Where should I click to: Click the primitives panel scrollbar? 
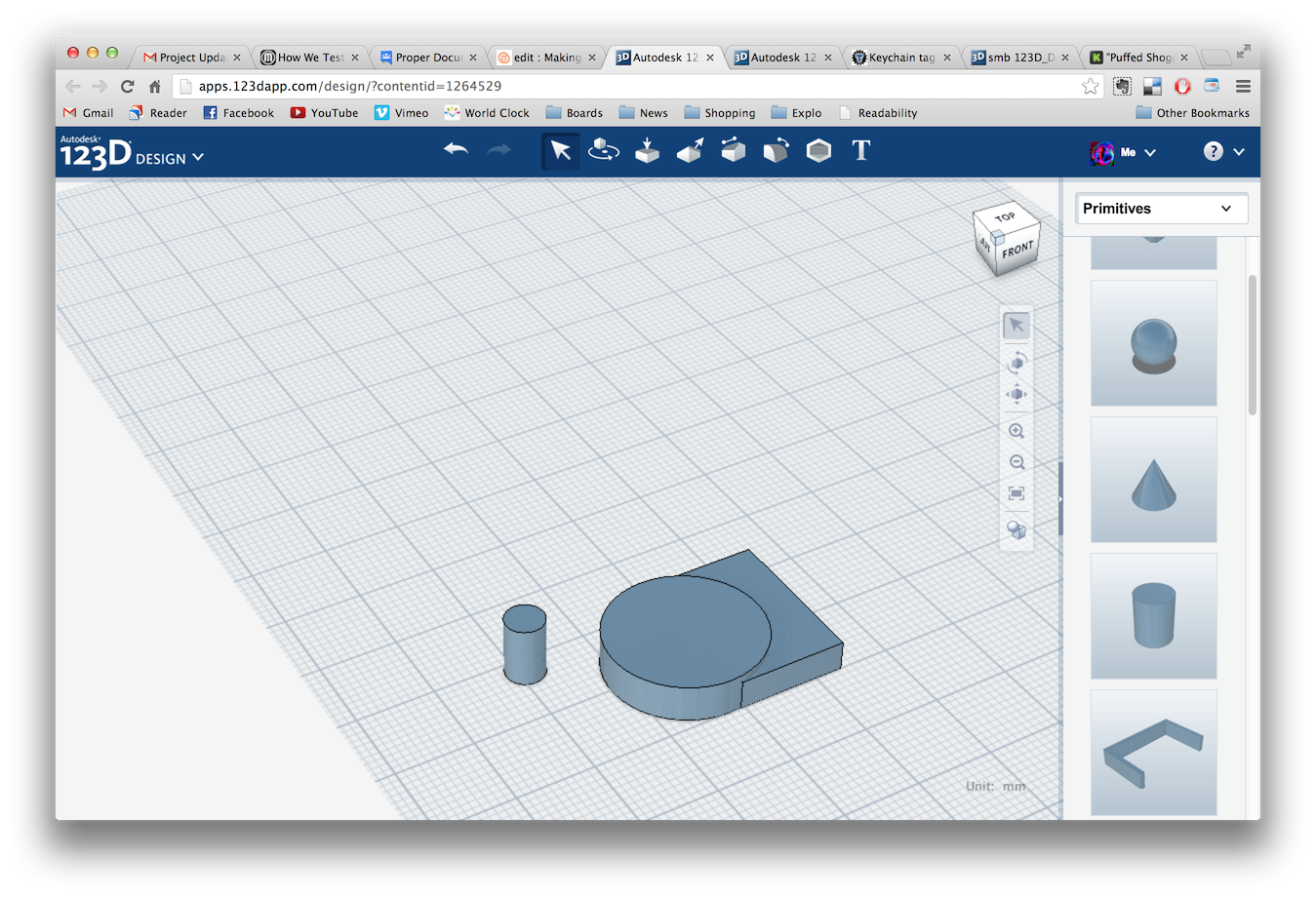pyautogui.click(x=1253, y=345)
